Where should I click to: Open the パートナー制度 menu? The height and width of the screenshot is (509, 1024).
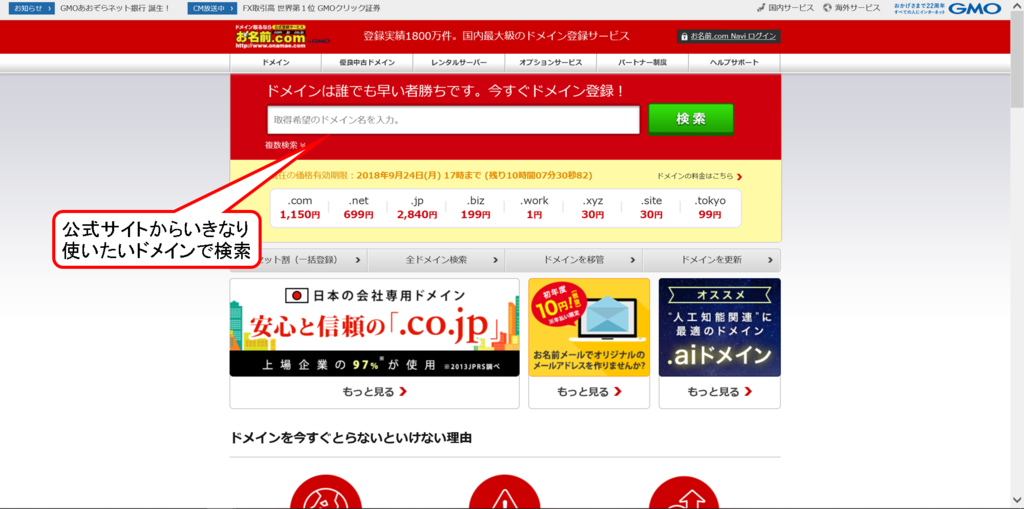coord(643,63)
